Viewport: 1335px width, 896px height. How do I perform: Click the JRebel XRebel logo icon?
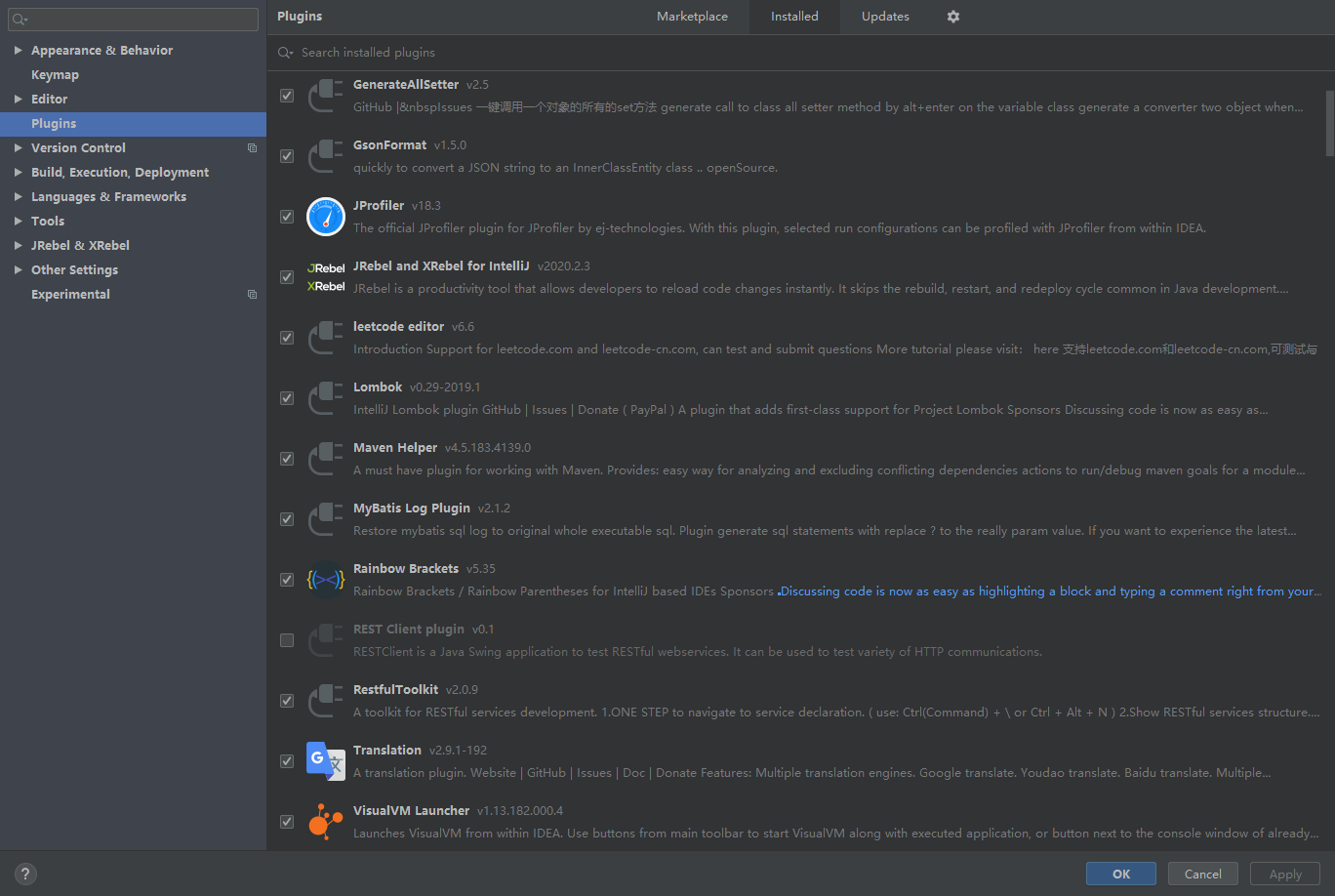[x=326, y=277]
